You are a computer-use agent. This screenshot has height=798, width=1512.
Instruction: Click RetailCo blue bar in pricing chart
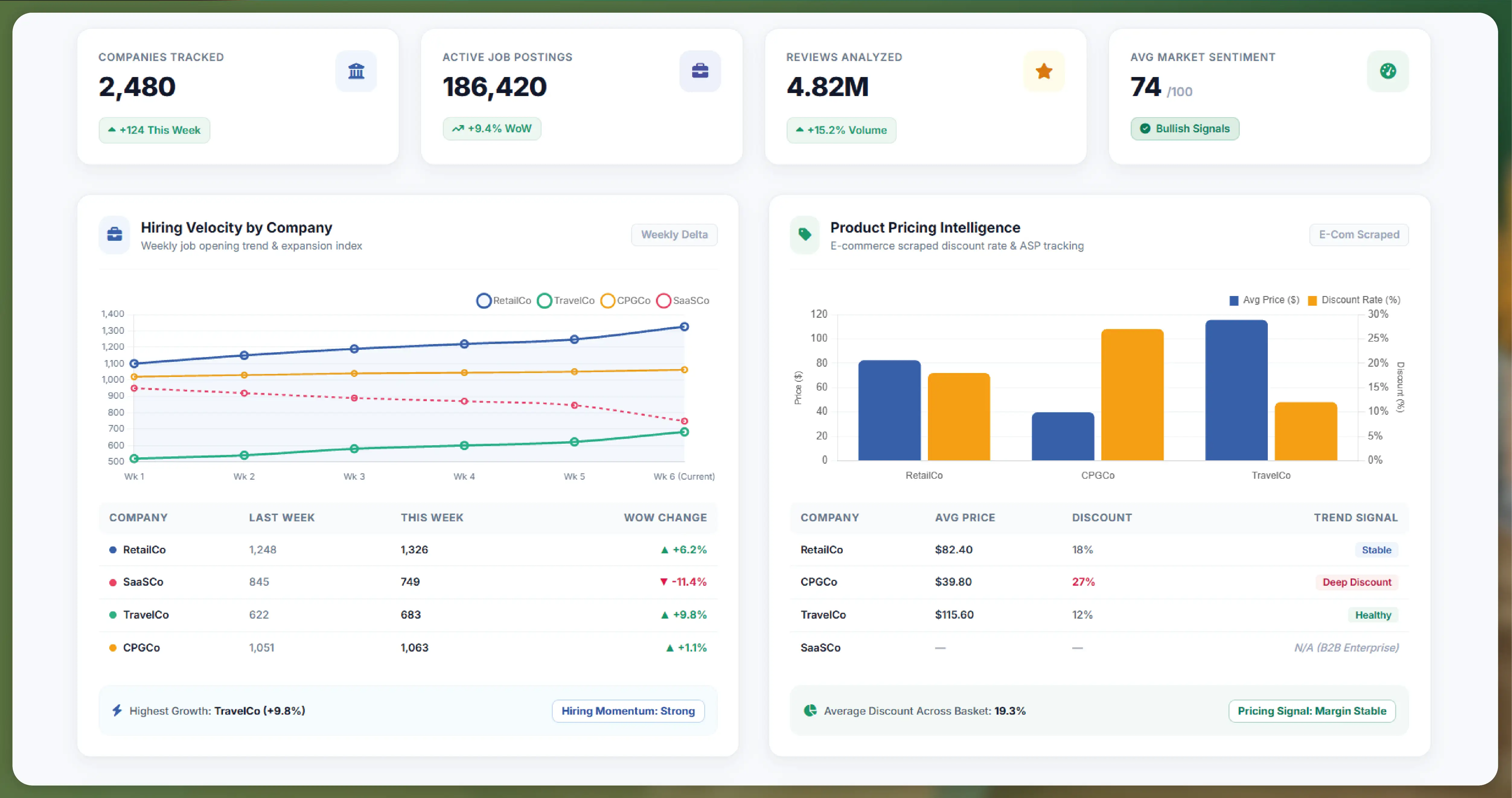[x=889, y=410]
